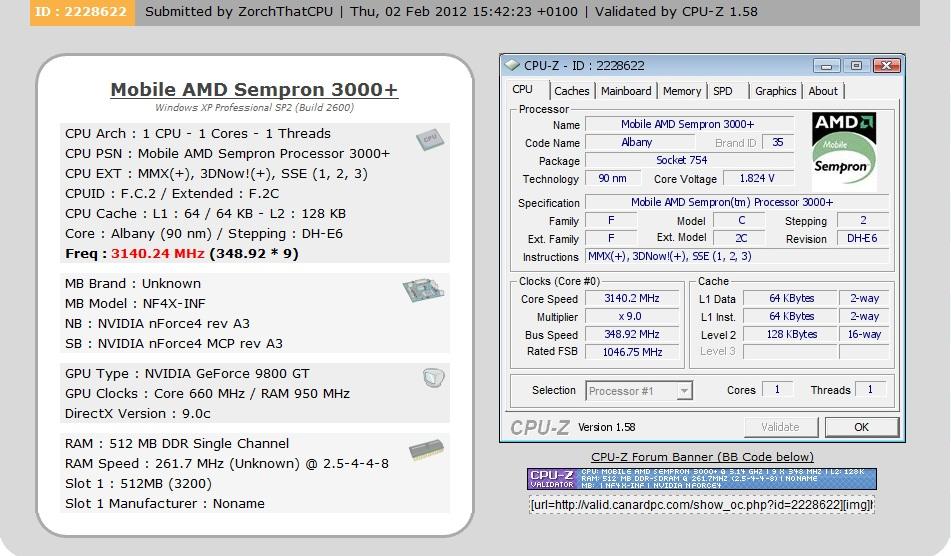Switch to the Caches tab
This screenshot has height=556, width=951.
(571, 91)
